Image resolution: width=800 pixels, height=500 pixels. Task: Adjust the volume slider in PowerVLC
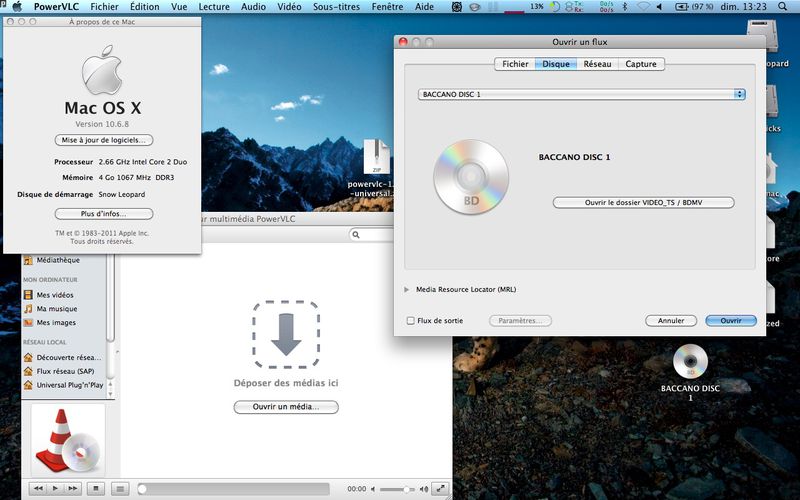click(x=397, y=489)
